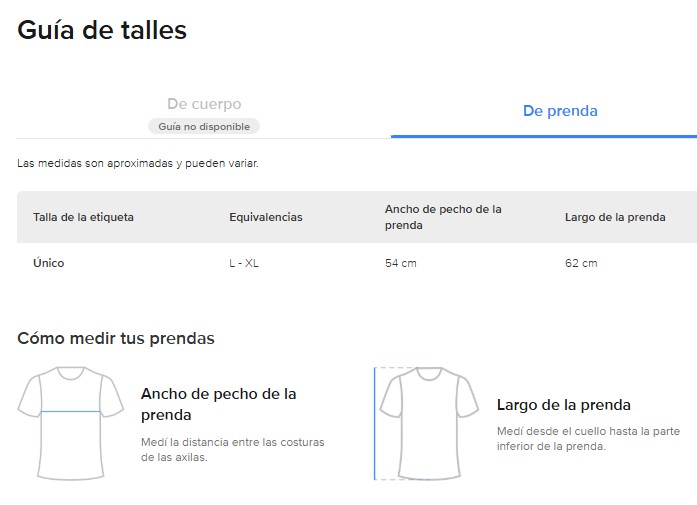The image size is (697, 505).
Task: Click the Largo de la prenda heading beside the shirt illustration
Action: click(x=563, y=405)
